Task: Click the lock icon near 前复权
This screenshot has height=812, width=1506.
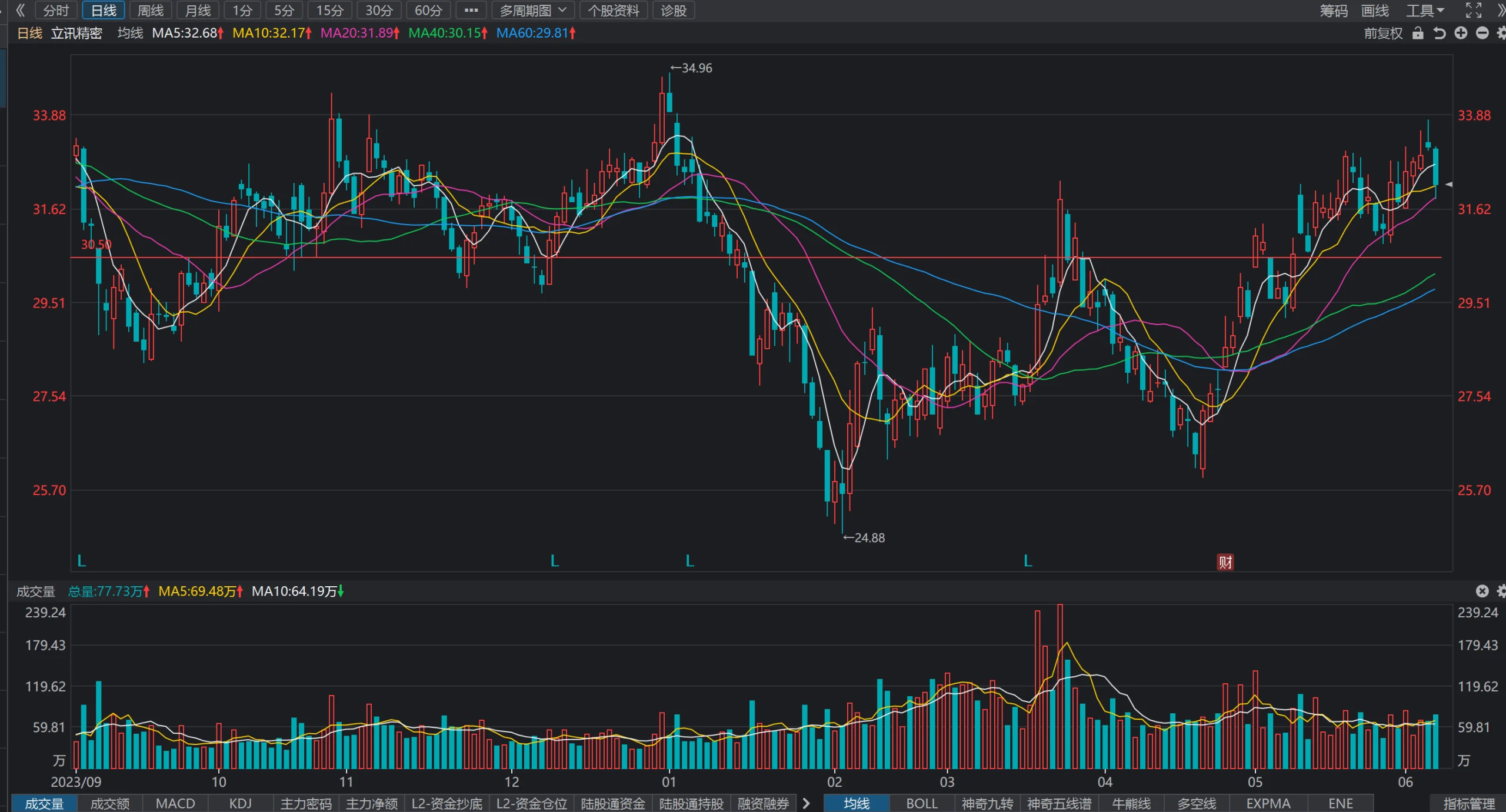Action: tap(1418, 33)
